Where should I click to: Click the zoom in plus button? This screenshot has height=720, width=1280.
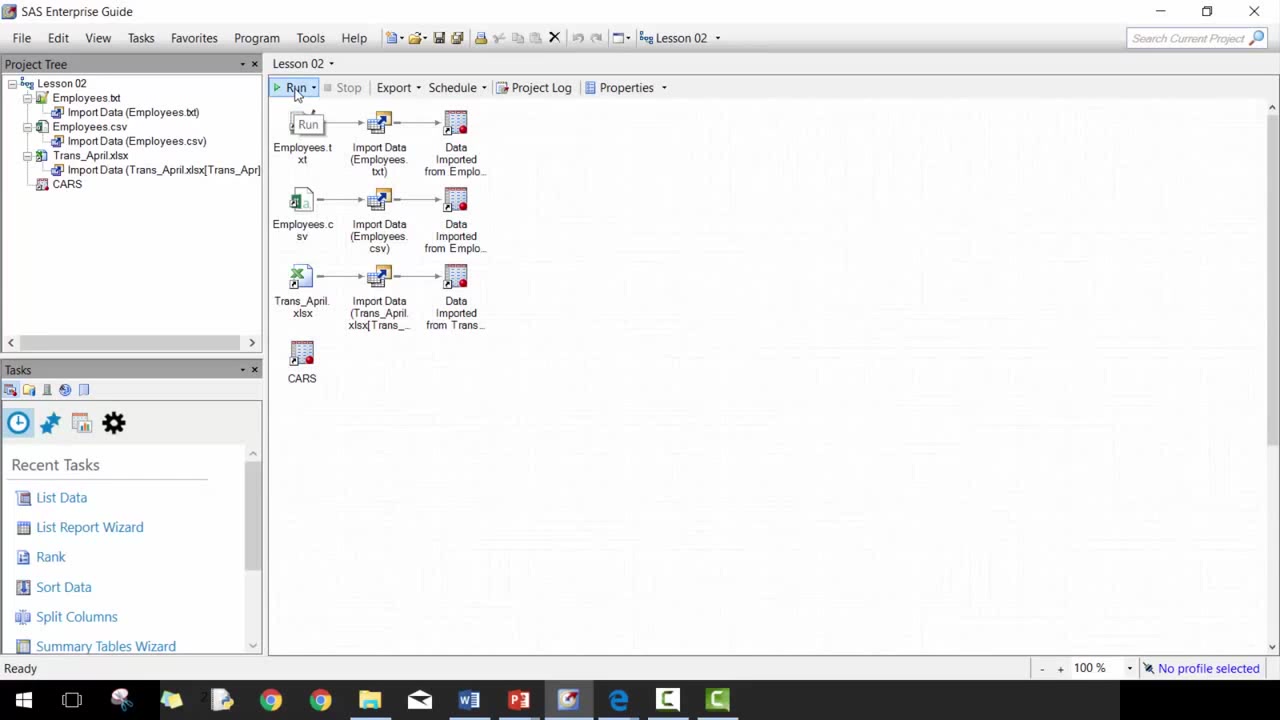[x=1060, y=669]
